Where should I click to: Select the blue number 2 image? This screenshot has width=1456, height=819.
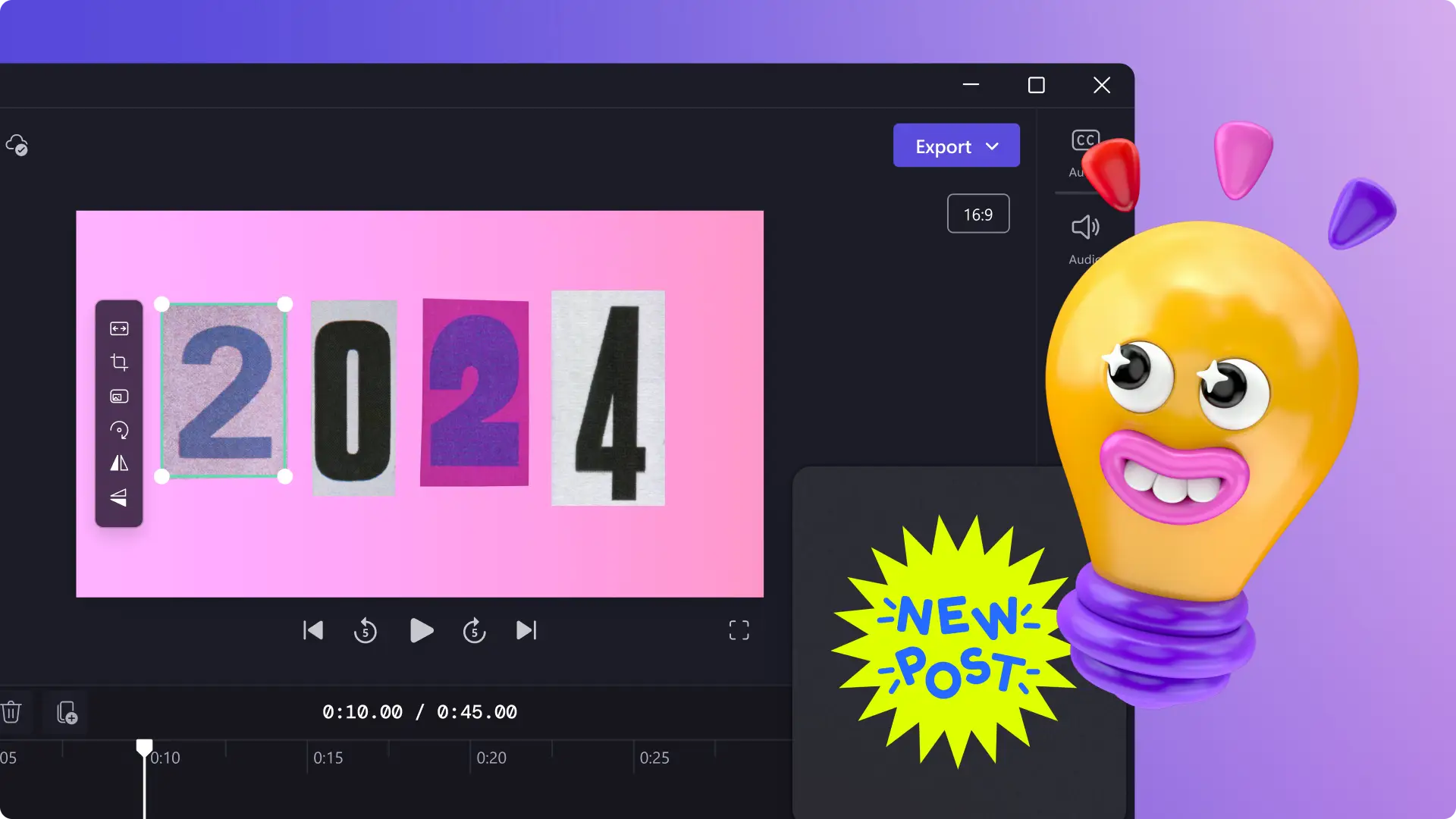pyautogui.click(x=224, y=391)
